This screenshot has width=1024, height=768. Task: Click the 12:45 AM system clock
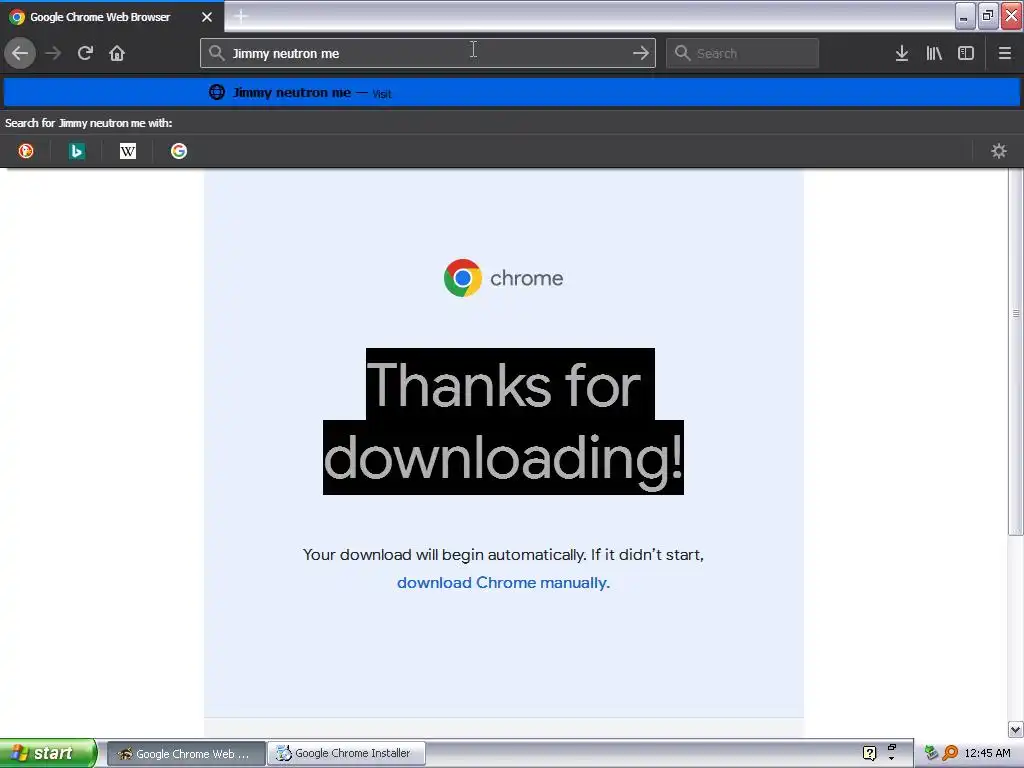(x=987, y=753)
